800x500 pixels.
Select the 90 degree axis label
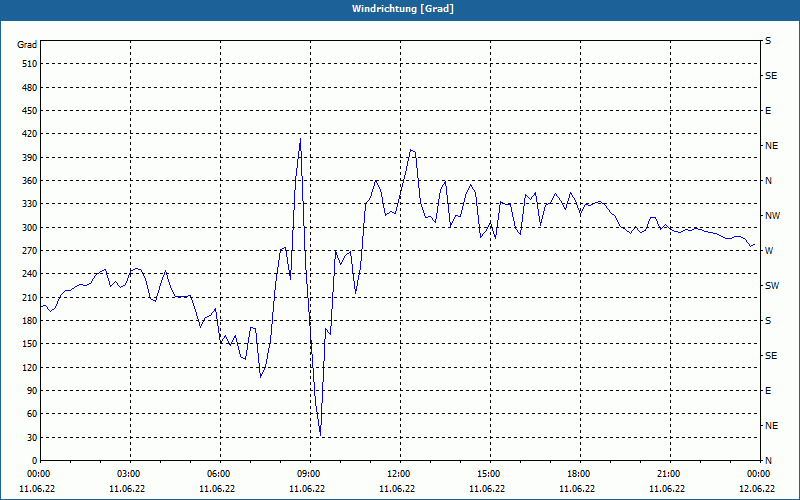tap(32, 390)
